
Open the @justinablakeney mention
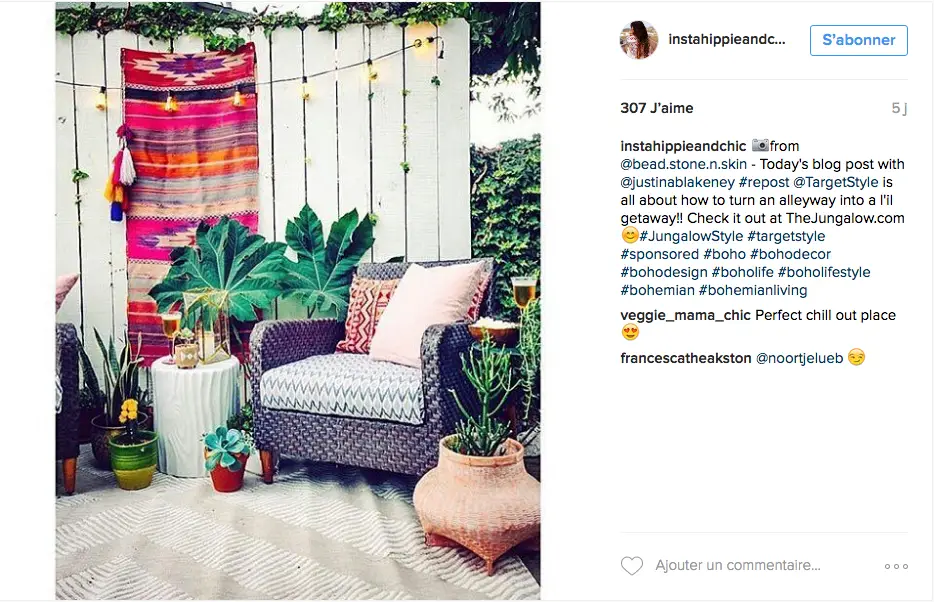click(x=677, y=183)
